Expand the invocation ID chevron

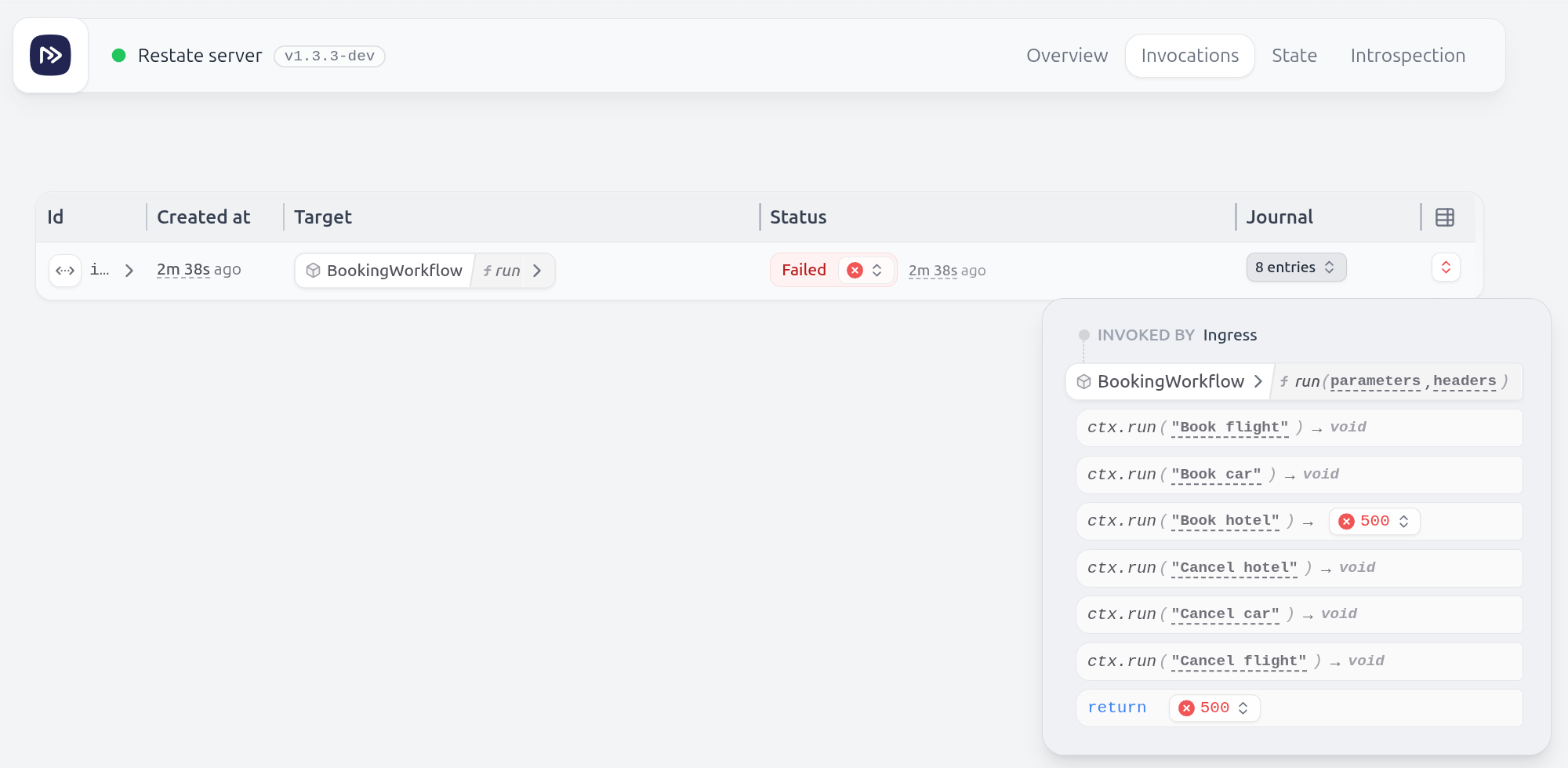(x=129, y=271)
